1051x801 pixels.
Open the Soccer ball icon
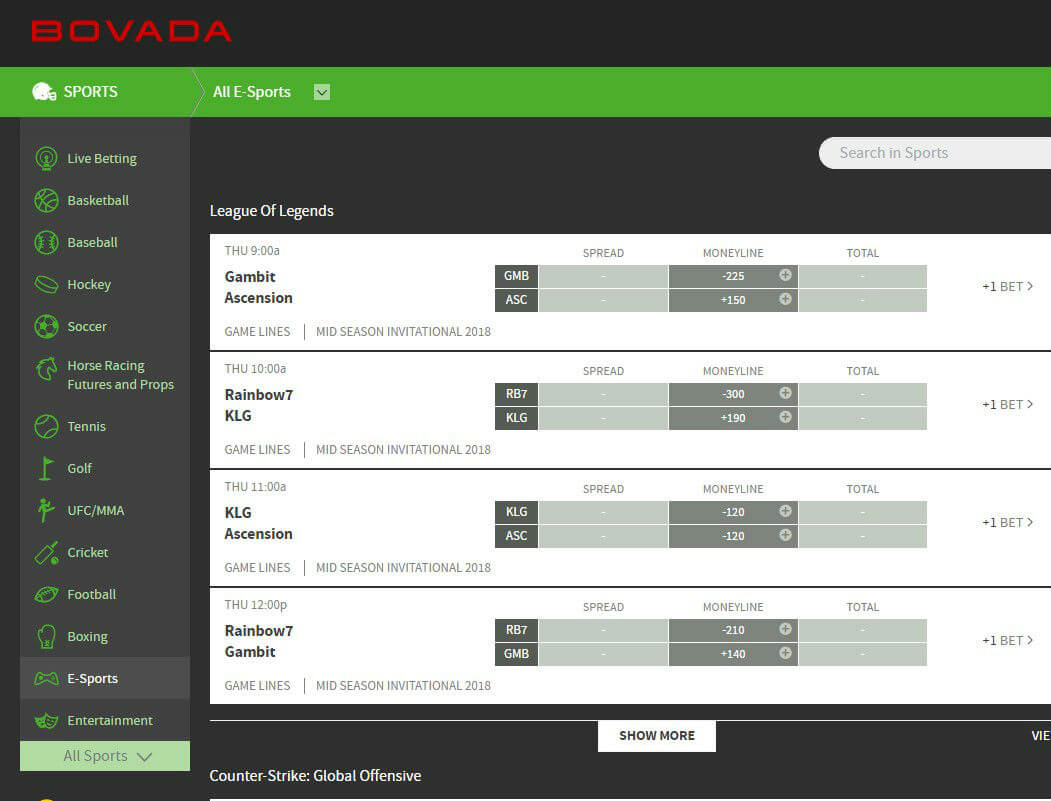tap(46, 326)
